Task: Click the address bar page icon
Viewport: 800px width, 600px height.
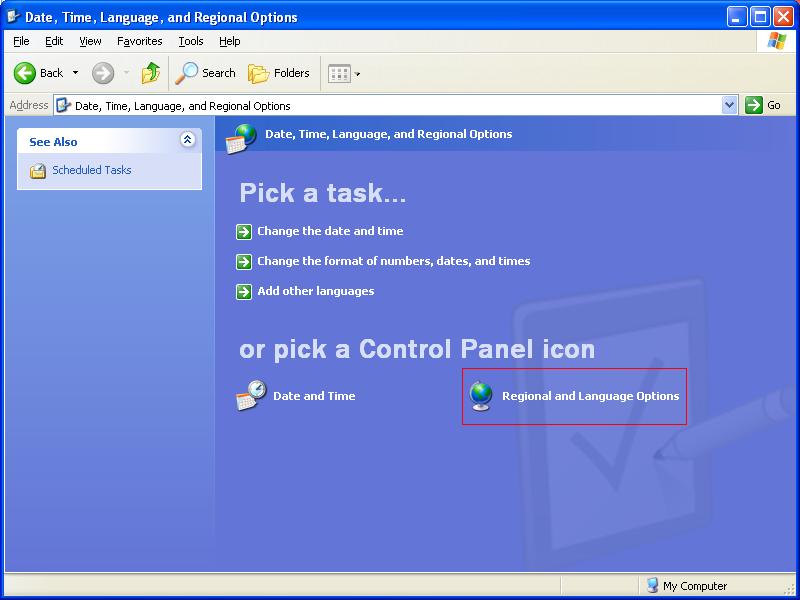Action: [63, 105]
